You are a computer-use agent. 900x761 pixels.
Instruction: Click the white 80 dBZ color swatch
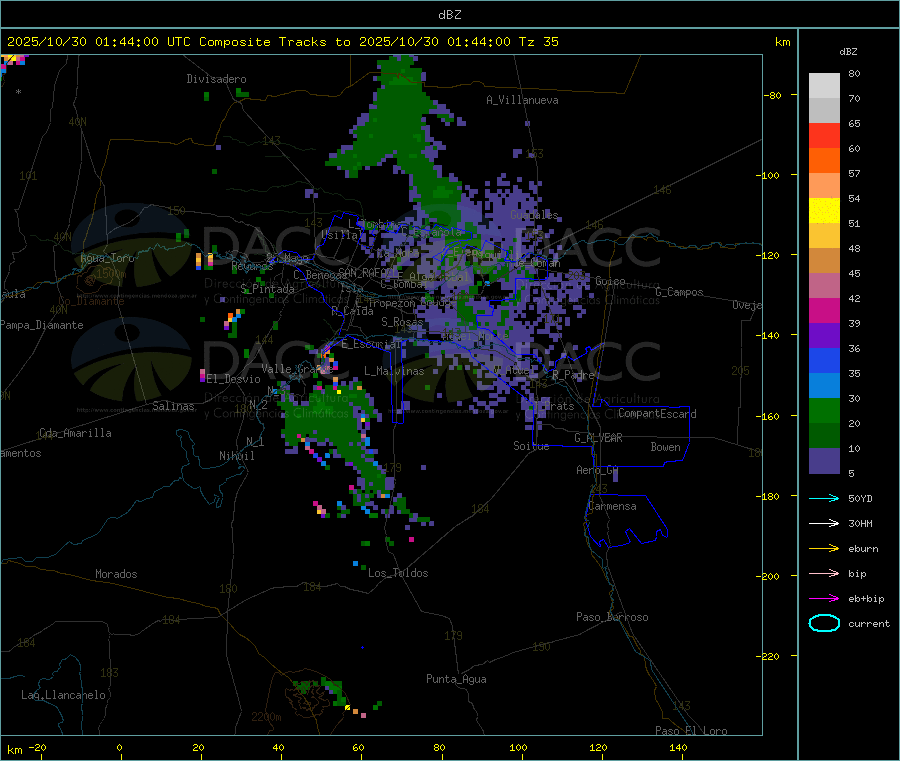pyautogui.click(x=824, y=86)
